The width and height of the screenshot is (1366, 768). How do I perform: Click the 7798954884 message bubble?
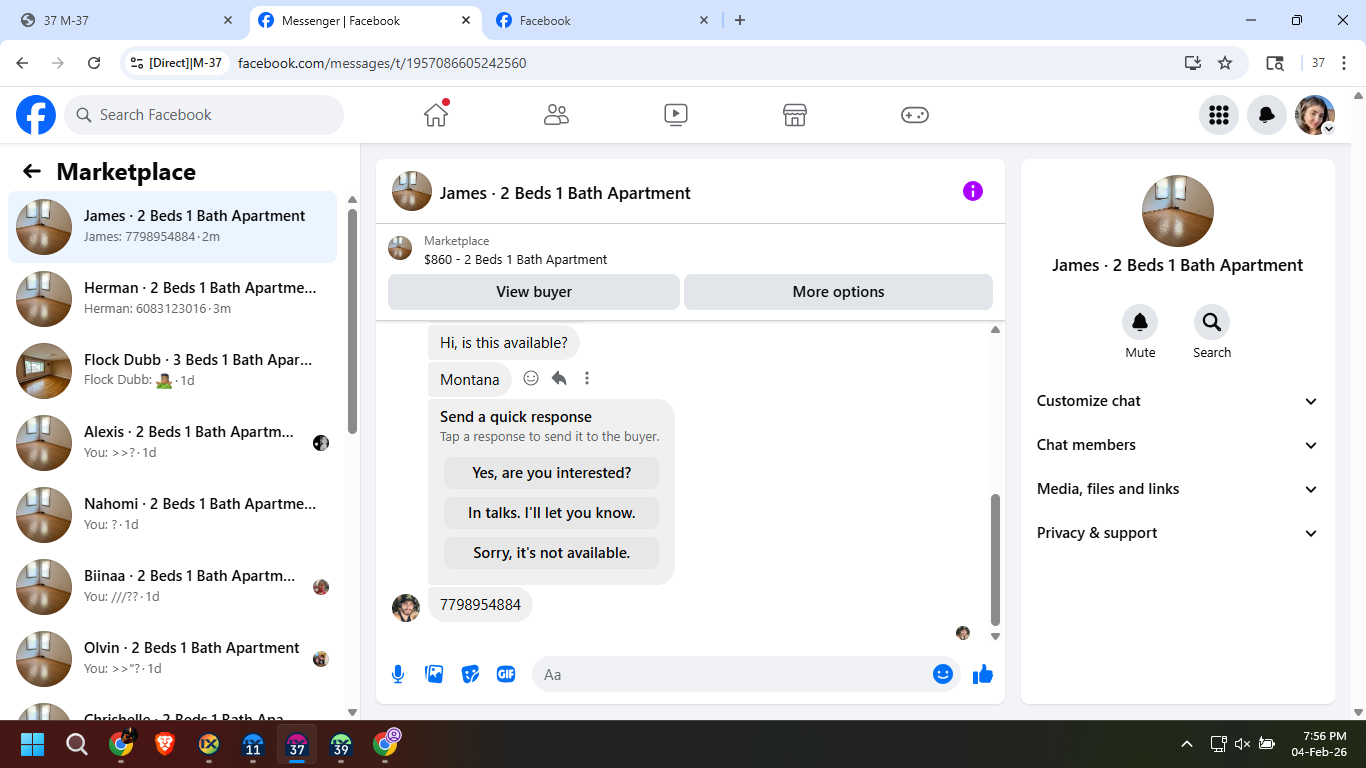click(480, 605)
